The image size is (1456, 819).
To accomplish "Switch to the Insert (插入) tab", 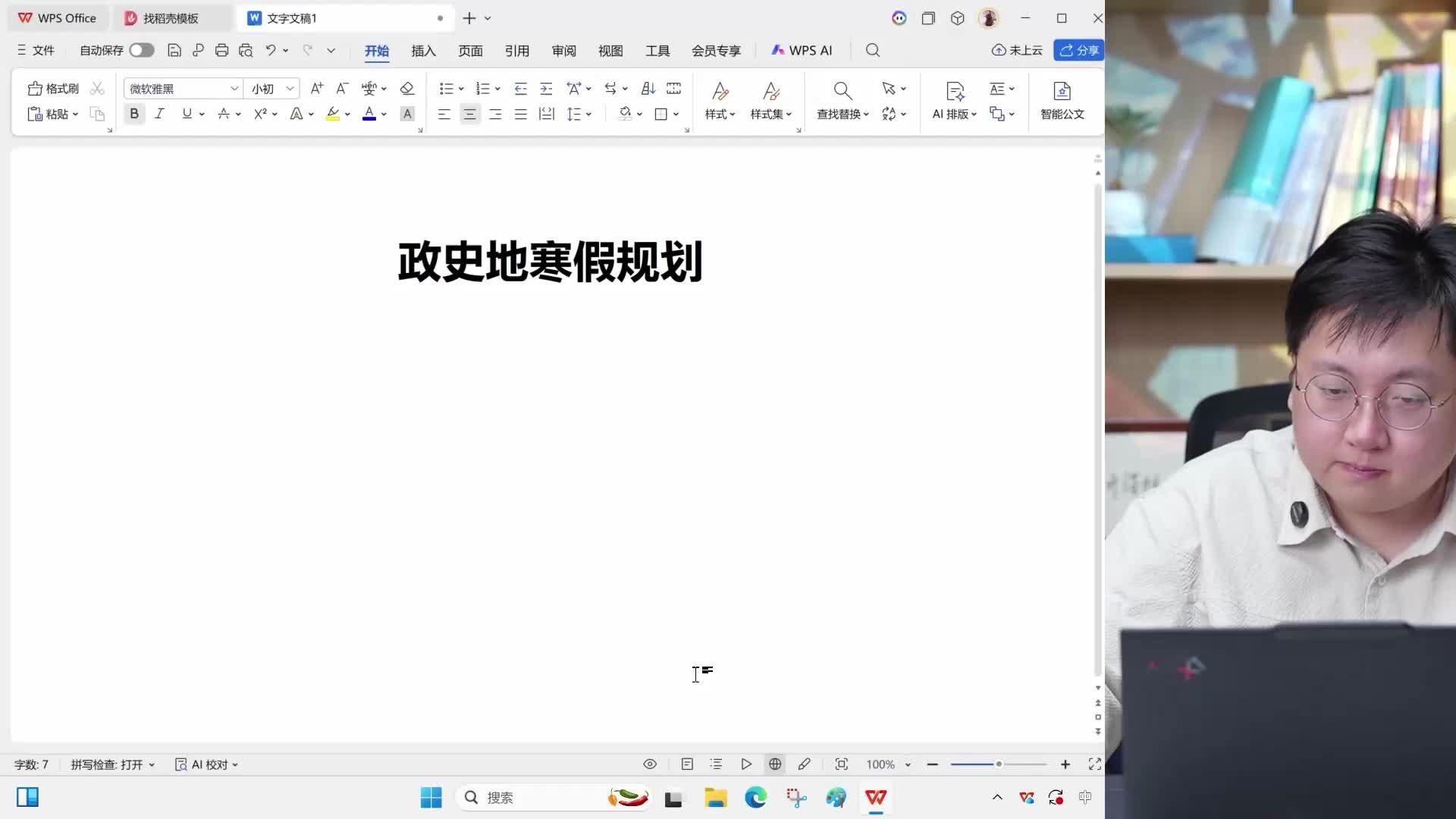I will coord(423,51).
